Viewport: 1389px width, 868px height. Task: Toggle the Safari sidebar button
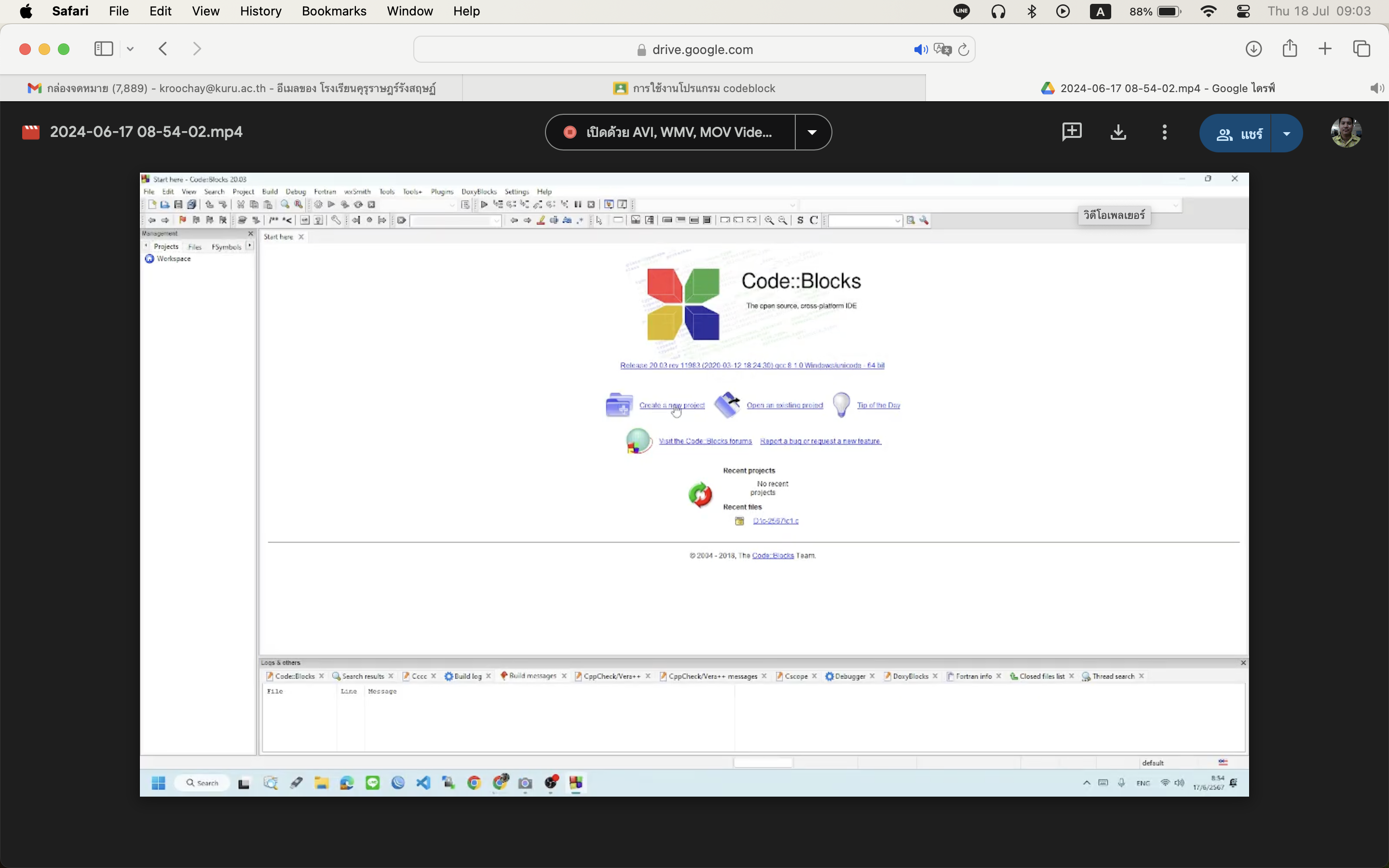(x=104, y=49)
